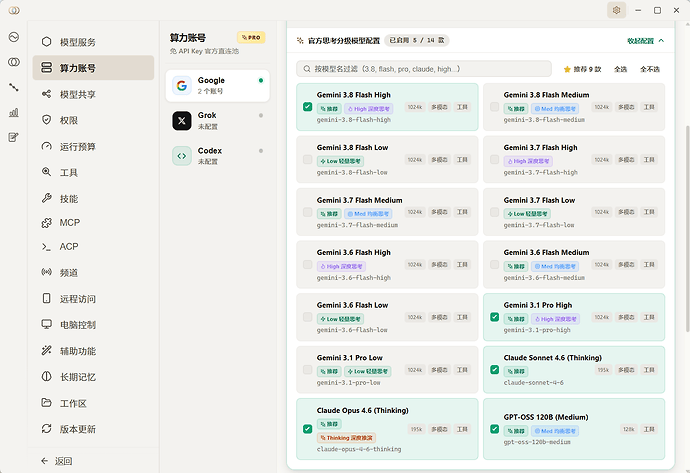Click the vertical scrollbar on right edge

pyautogui.click(x=687, y=229)
